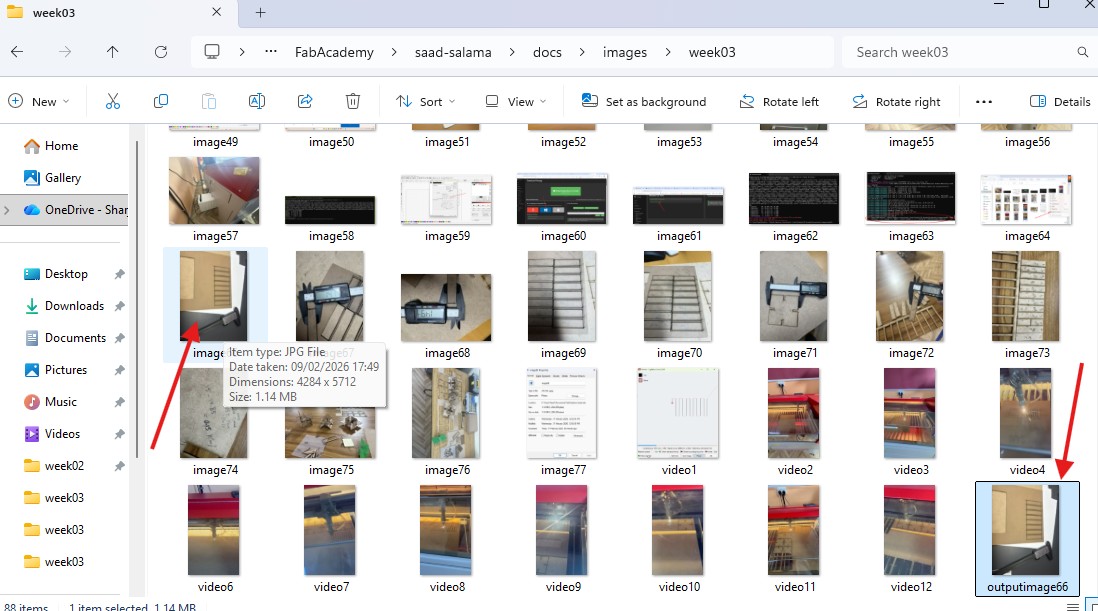Close the week03 tab
Image resolution: width=1098 pixels, height=611 pixels.
[216, 12]
